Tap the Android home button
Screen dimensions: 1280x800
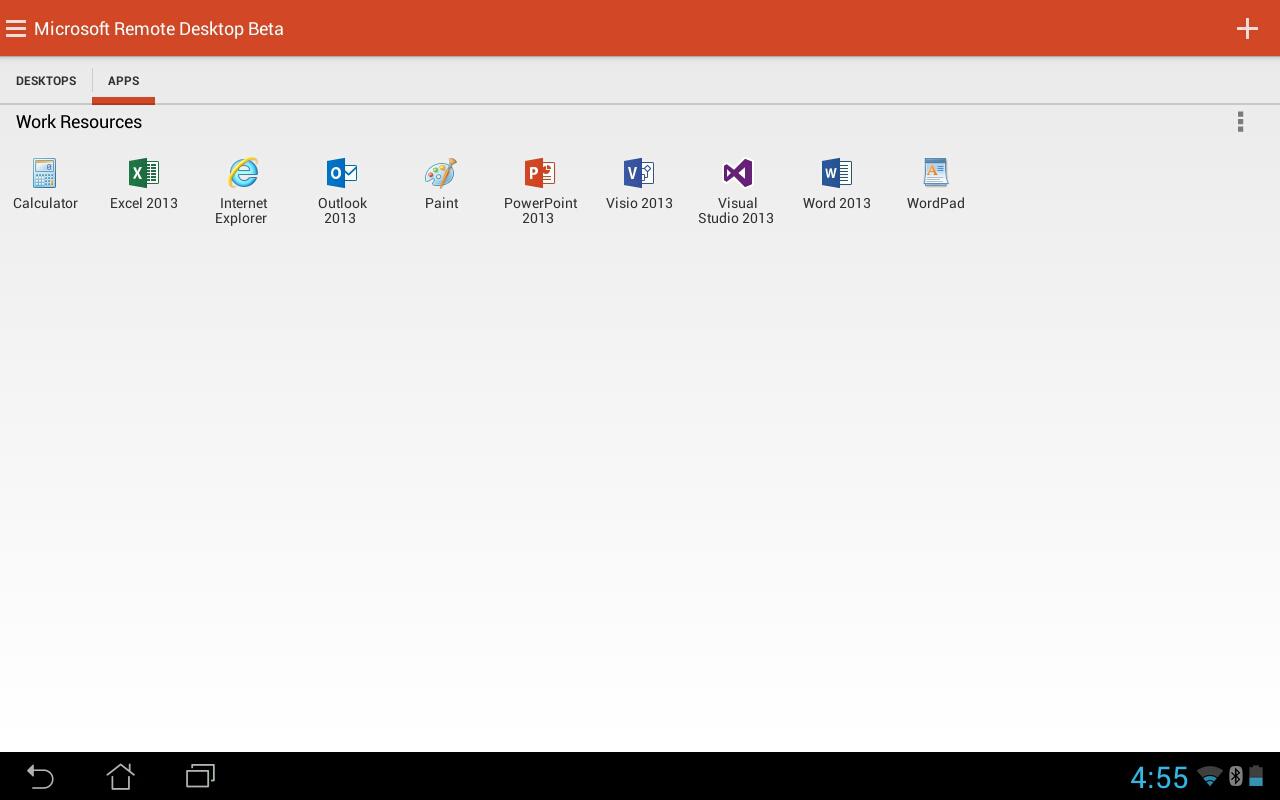click(x=120, y=776)
